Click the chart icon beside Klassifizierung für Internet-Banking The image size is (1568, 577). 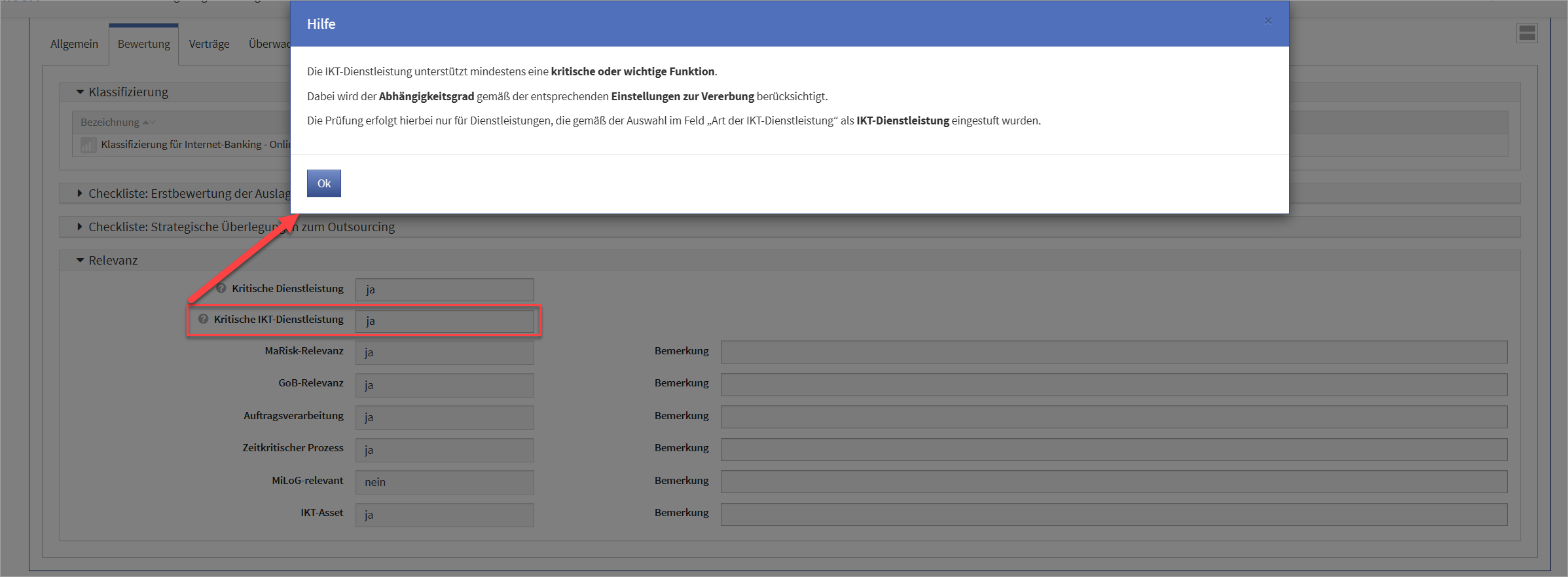click(x=88, y=145)
